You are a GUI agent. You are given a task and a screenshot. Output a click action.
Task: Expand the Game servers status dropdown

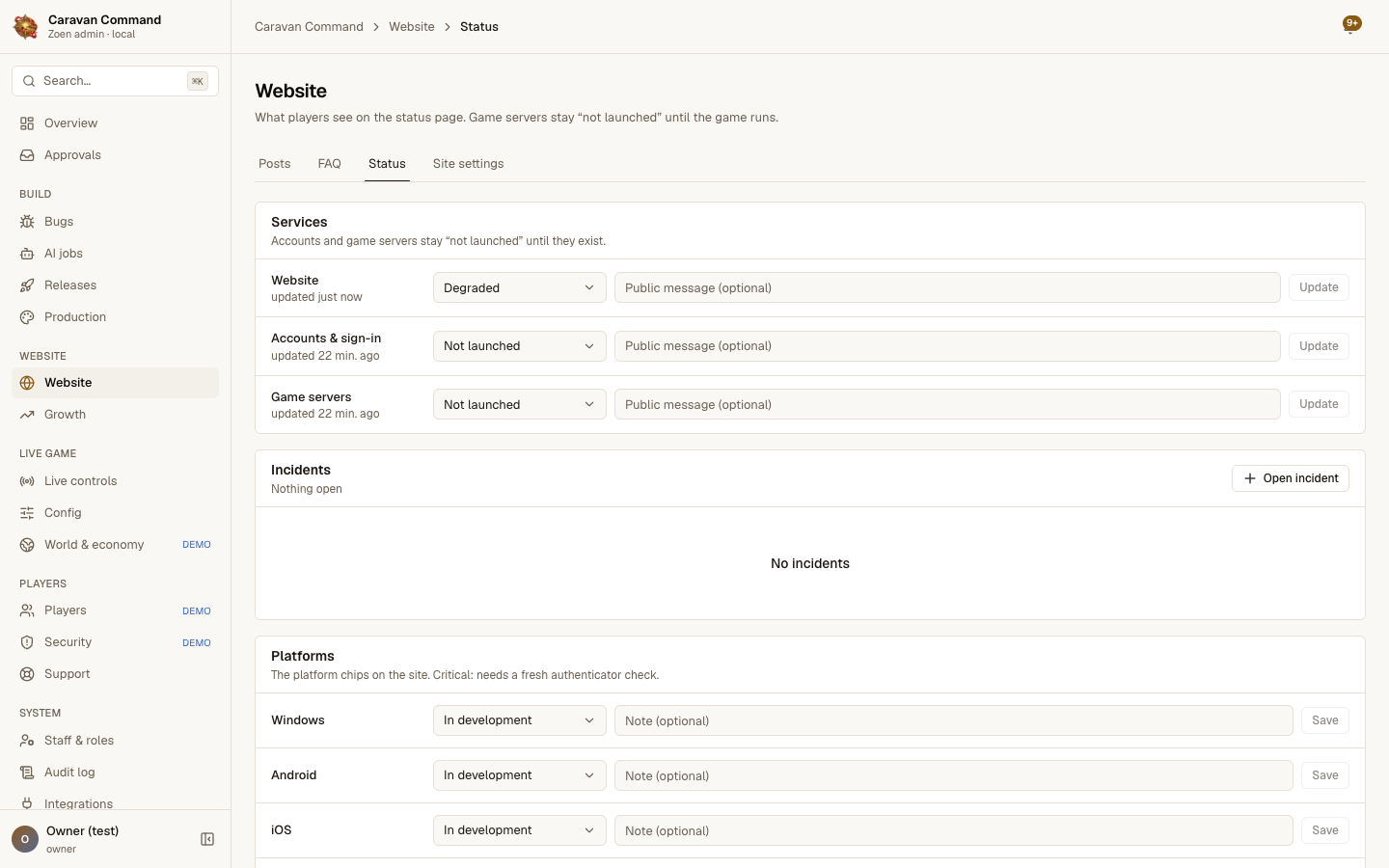520,404
